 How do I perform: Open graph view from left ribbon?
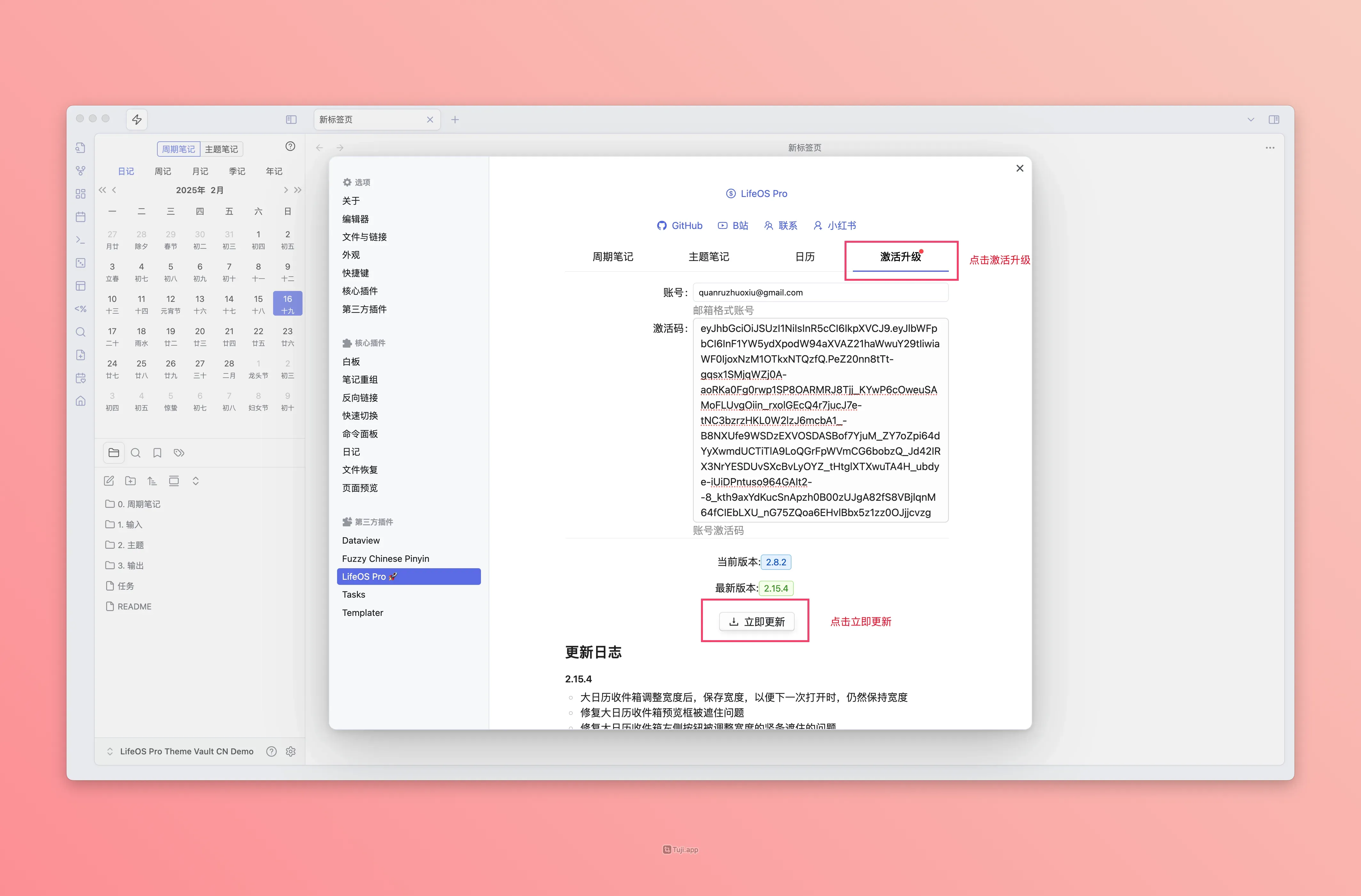(81, 170)
